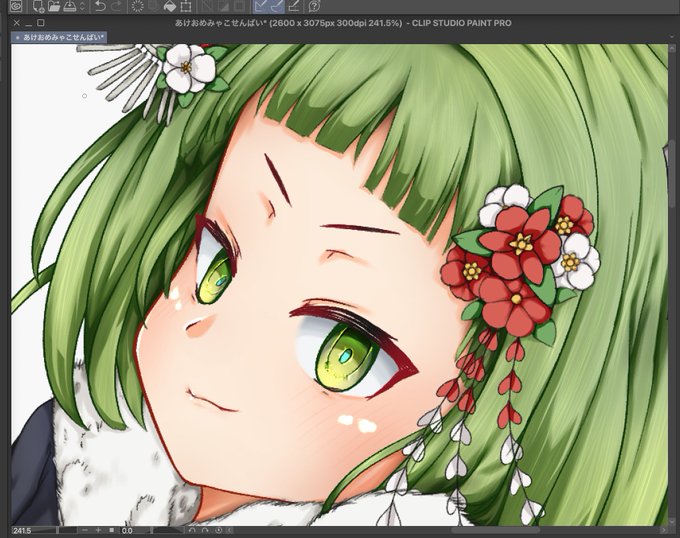Undo the last action
The image size is (680, 538).
[100, 6]
